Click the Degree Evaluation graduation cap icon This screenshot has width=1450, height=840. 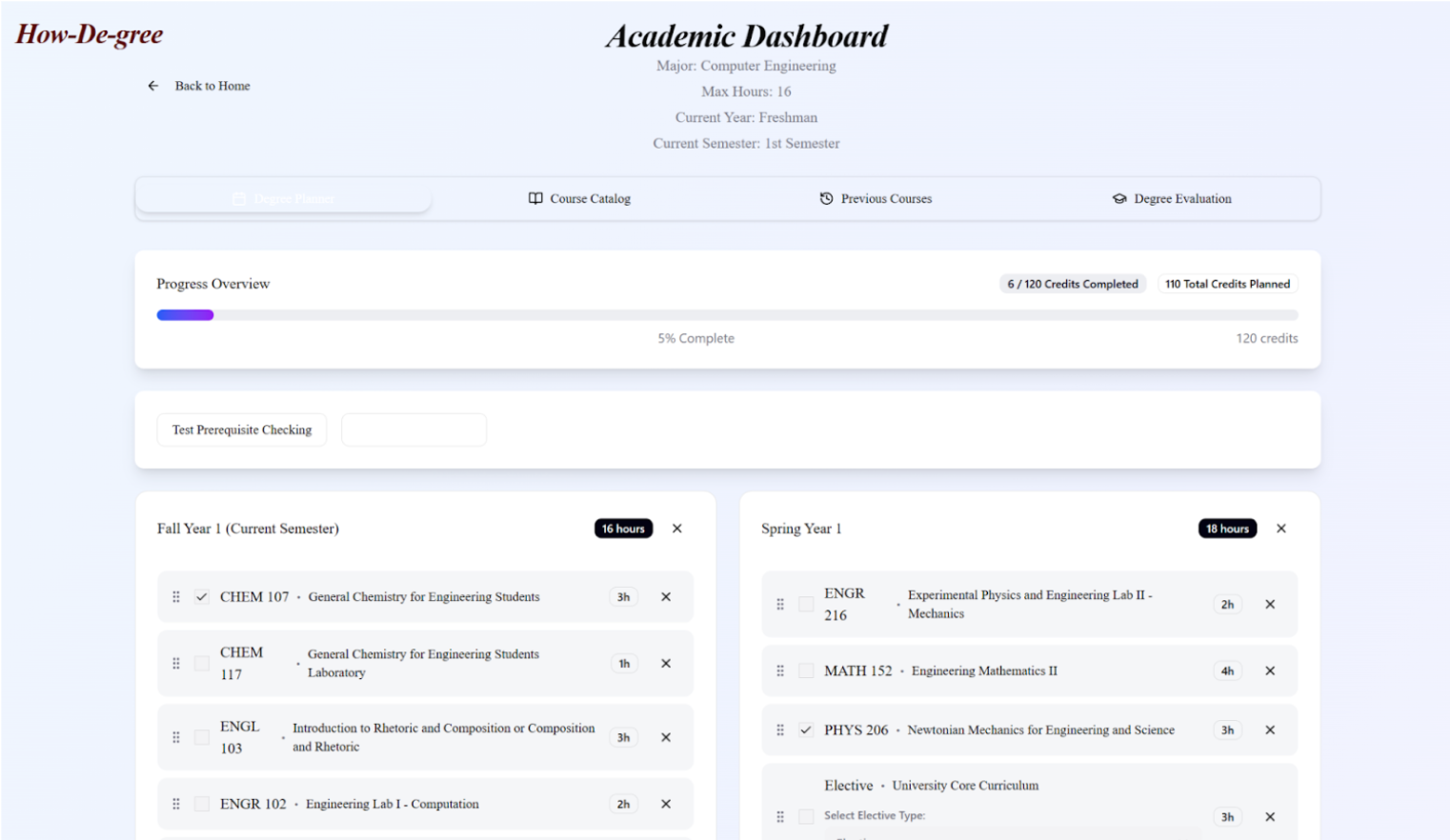(1119, 198)
